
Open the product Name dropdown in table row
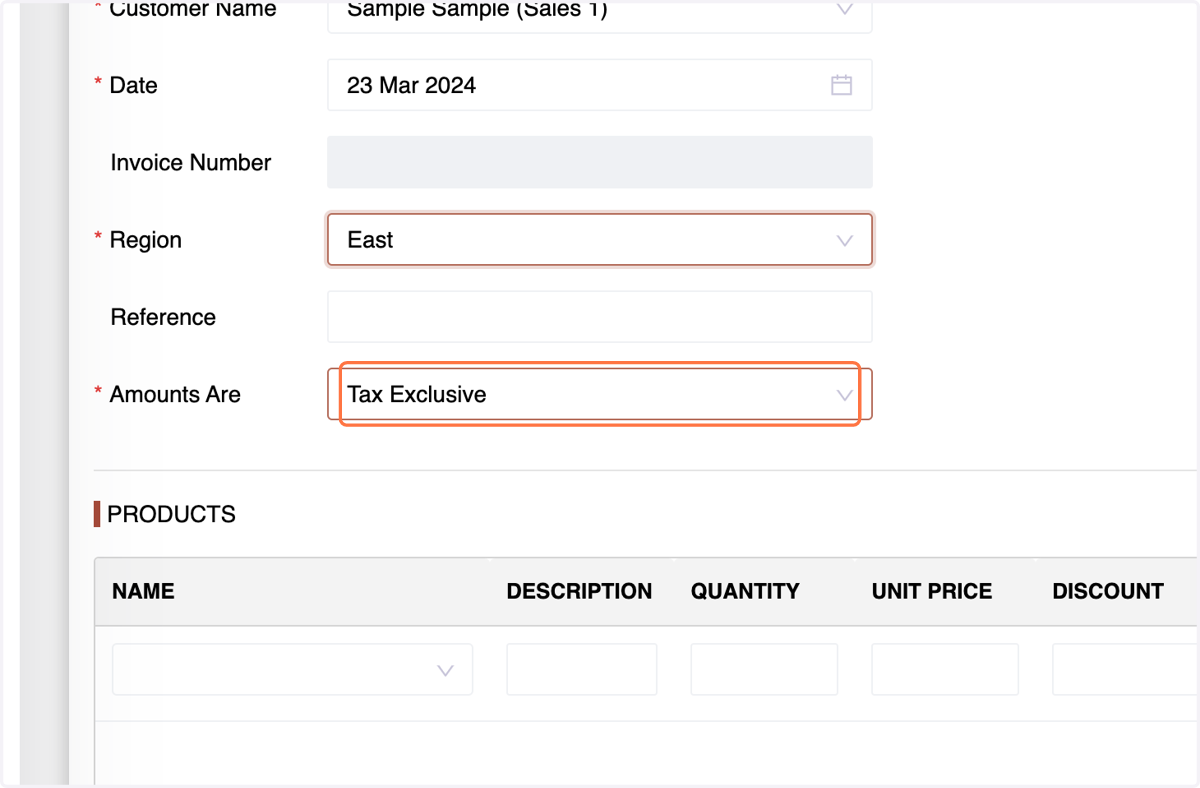coord(292,670)
